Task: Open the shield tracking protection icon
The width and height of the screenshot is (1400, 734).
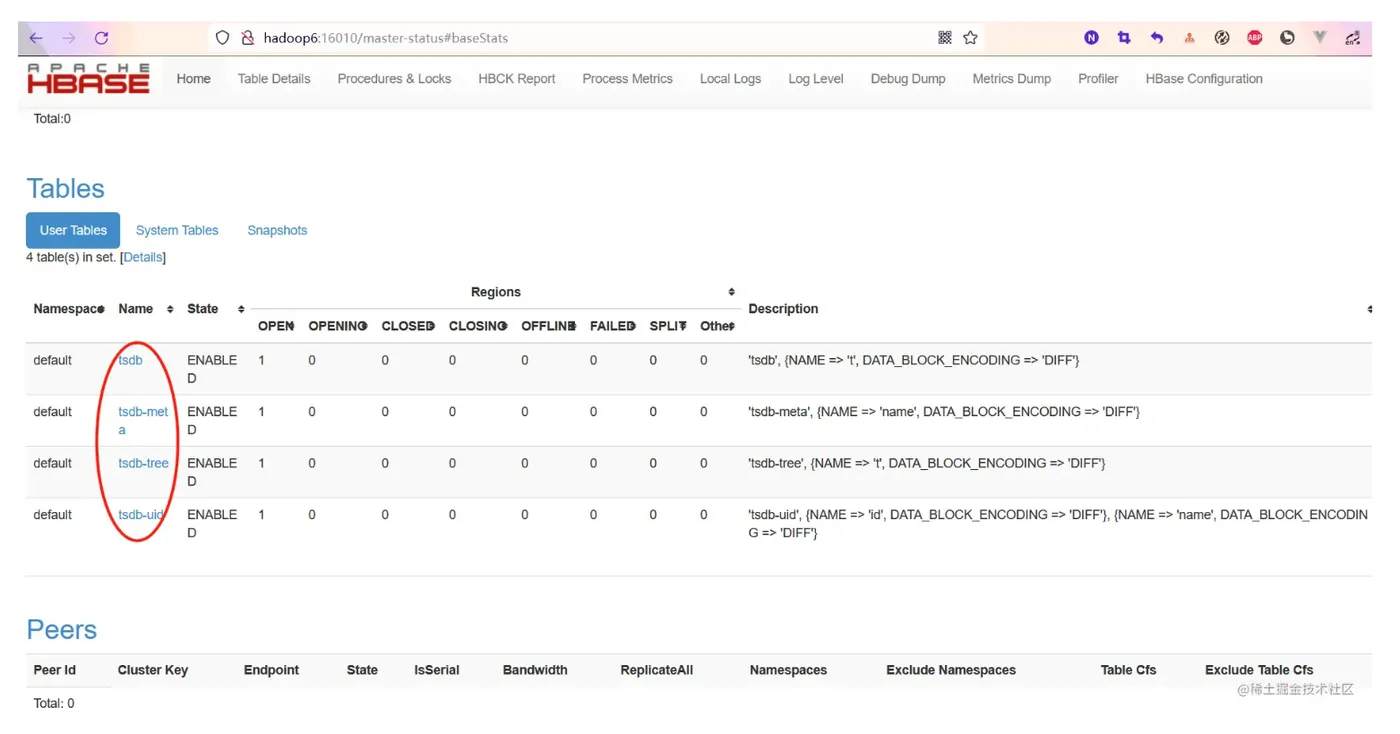Action: [x=223, y=38]
